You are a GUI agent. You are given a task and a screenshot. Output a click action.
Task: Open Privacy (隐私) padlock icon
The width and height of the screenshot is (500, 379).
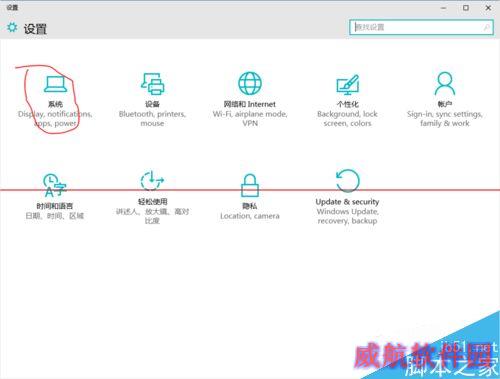[x=250, y=185]
